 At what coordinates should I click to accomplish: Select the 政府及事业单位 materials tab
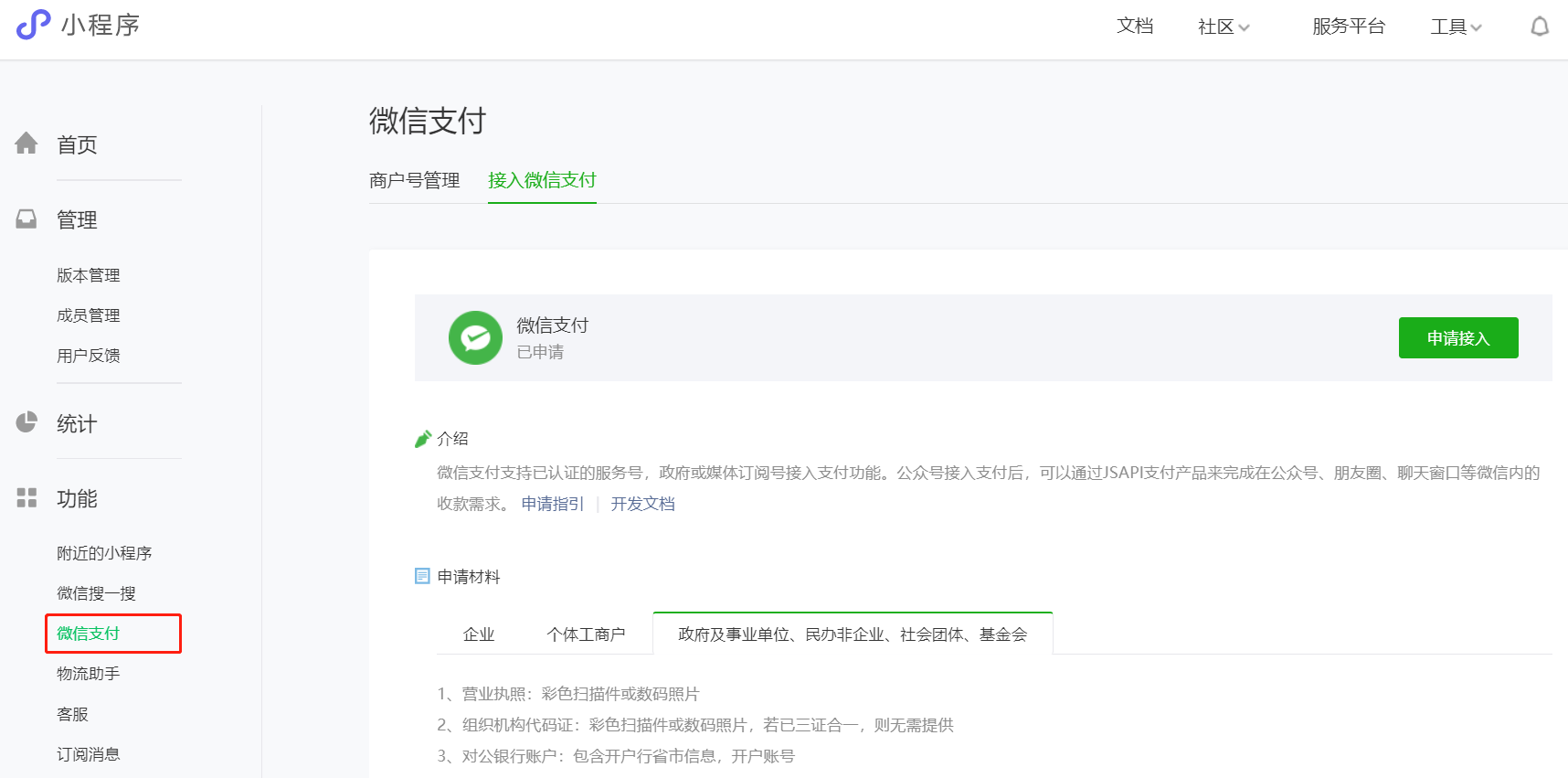pos(853,634)
